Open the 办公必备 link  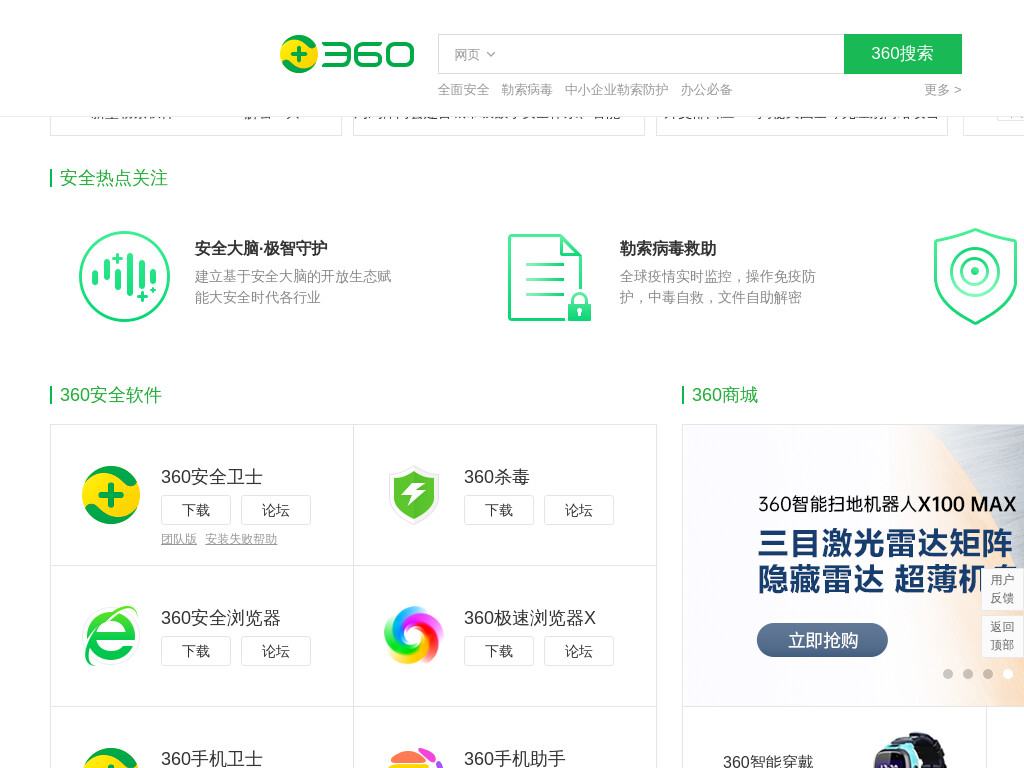tap(706, 89)
